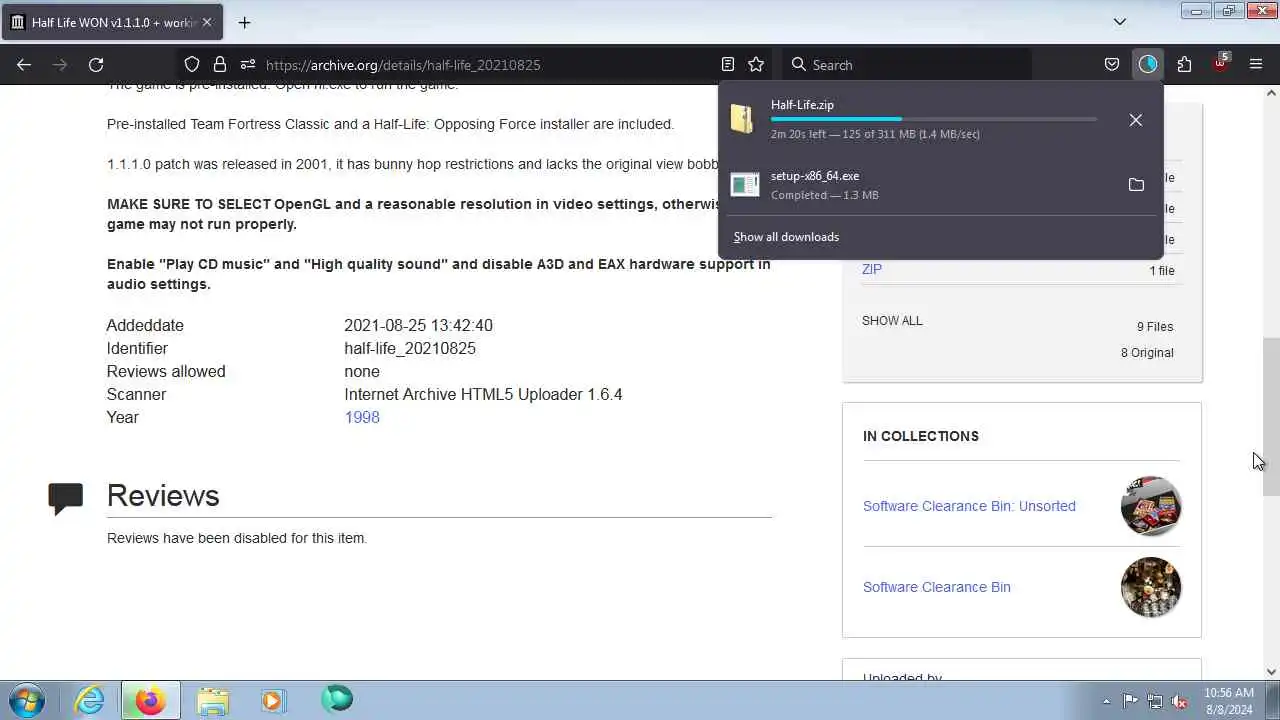
Task: Click the 9 Files count text
Action: point(1155,327)
